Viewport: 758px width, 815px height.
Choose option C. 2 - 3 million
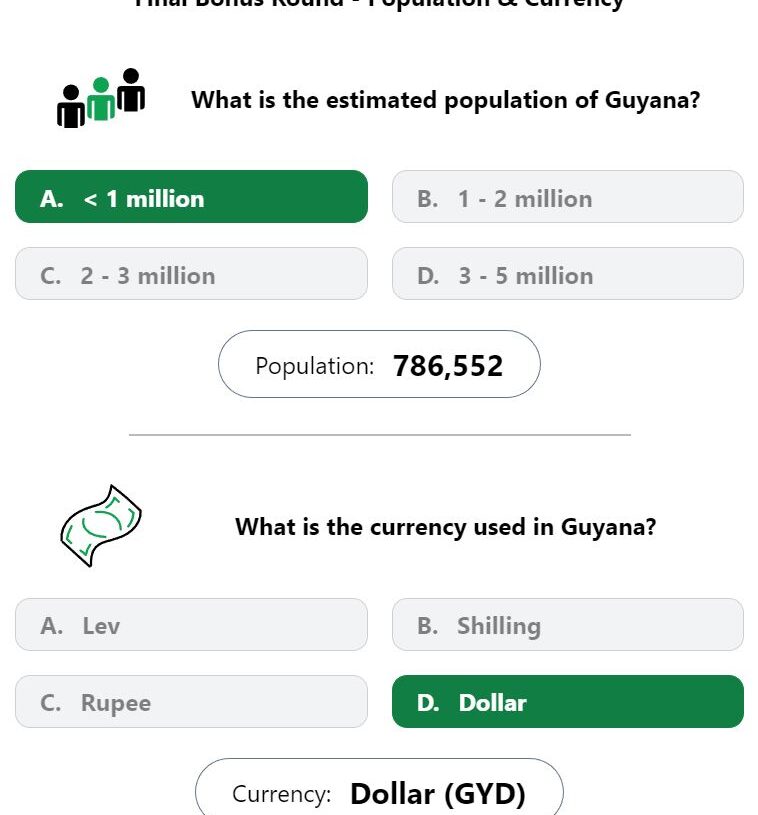click(191, 273)
